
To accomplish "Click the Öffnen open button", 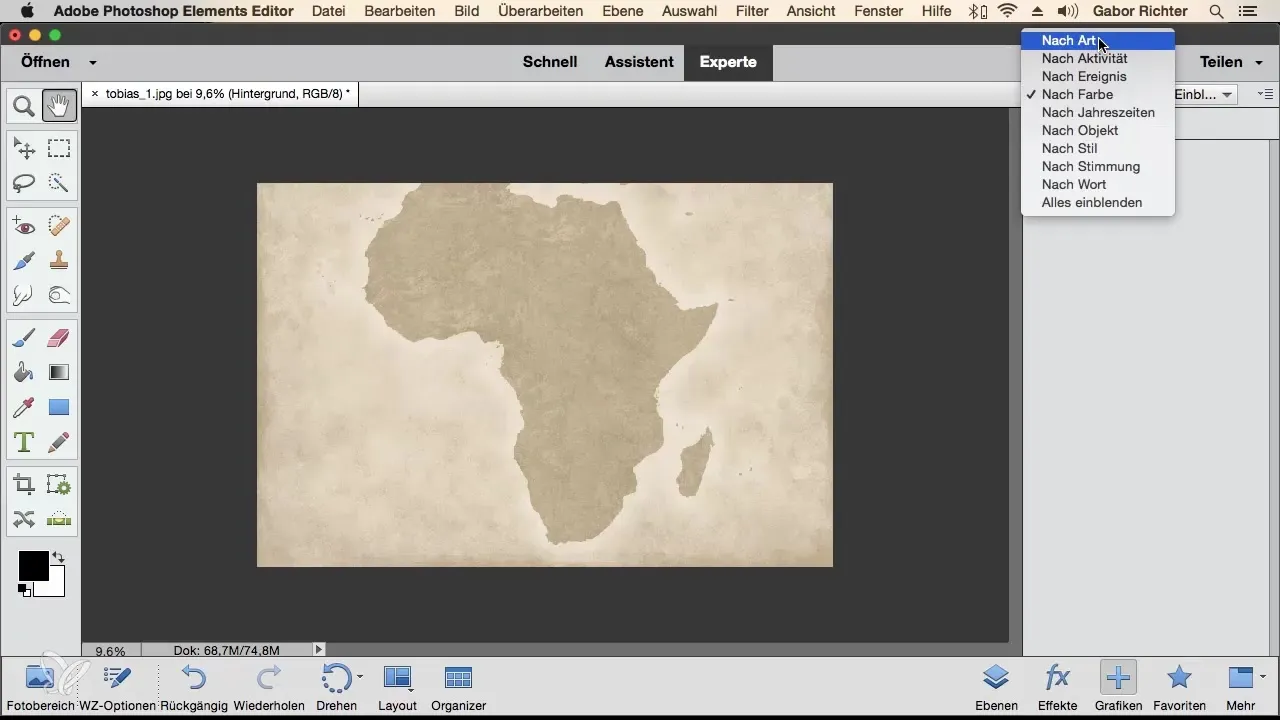I will click(x=45, y=62).
